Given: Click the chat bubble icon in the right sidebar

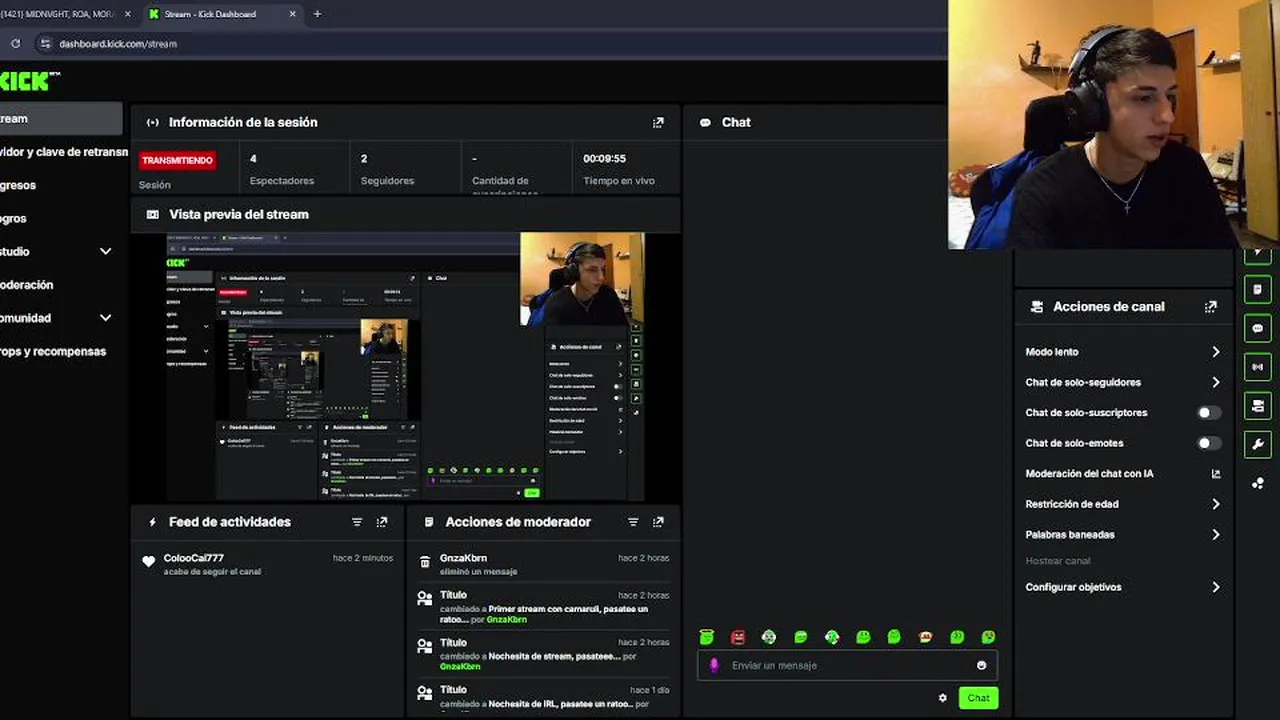Looking at the screenshot, I should (1257, 328).
